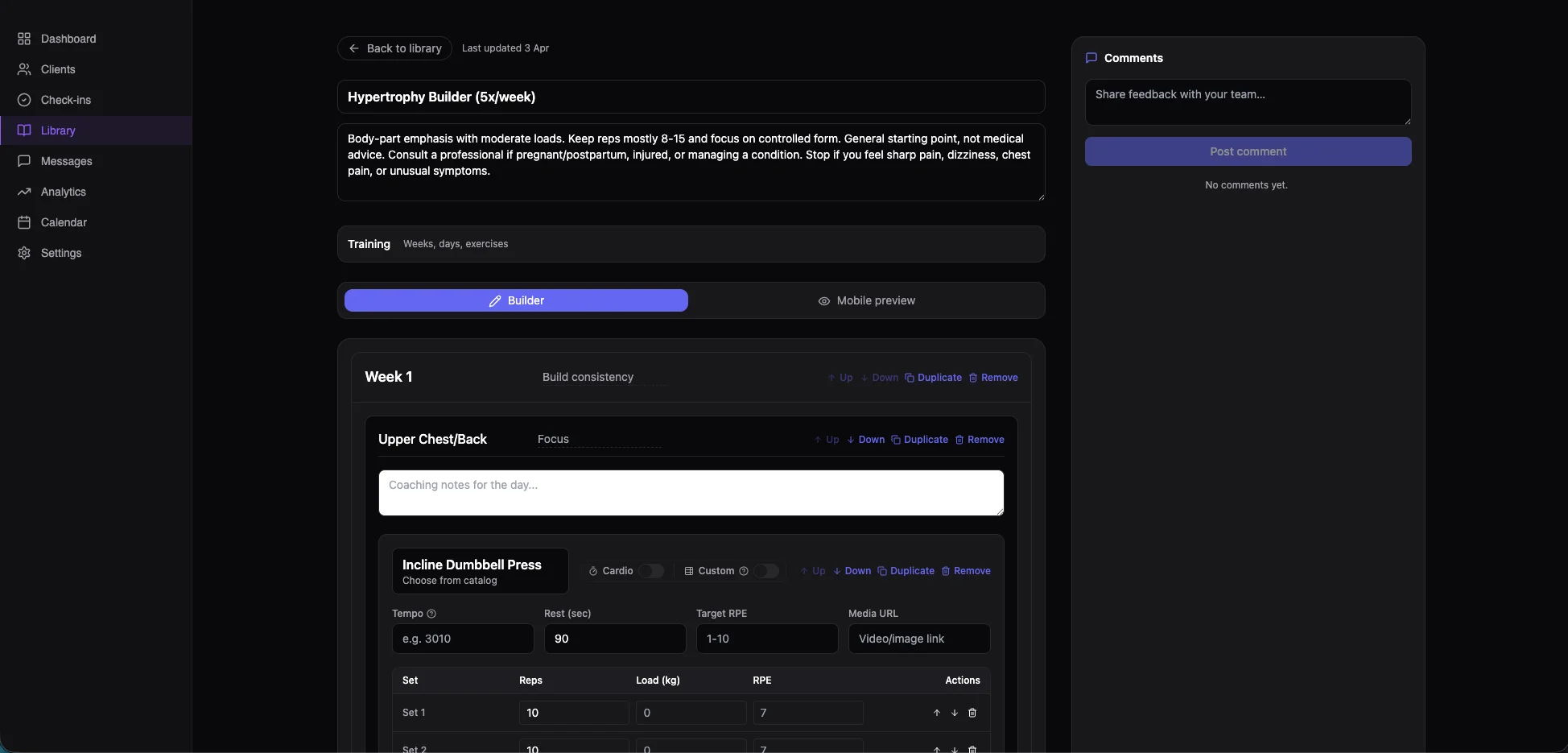Open the Calendar sidebar icon
1568x753 pixels.
(24, 222)
